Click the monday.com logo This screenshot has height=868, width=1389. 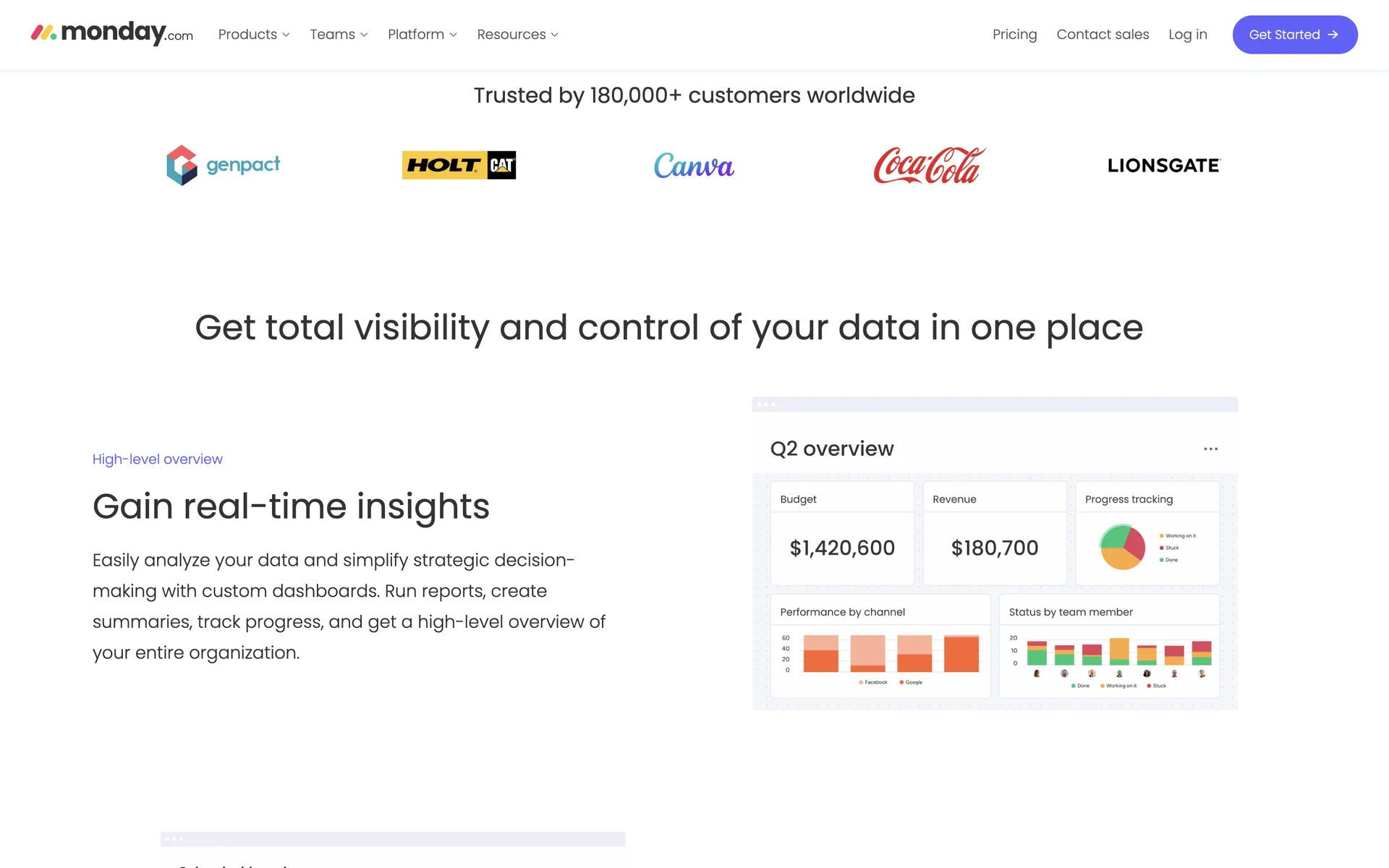[x=112, y=33]
